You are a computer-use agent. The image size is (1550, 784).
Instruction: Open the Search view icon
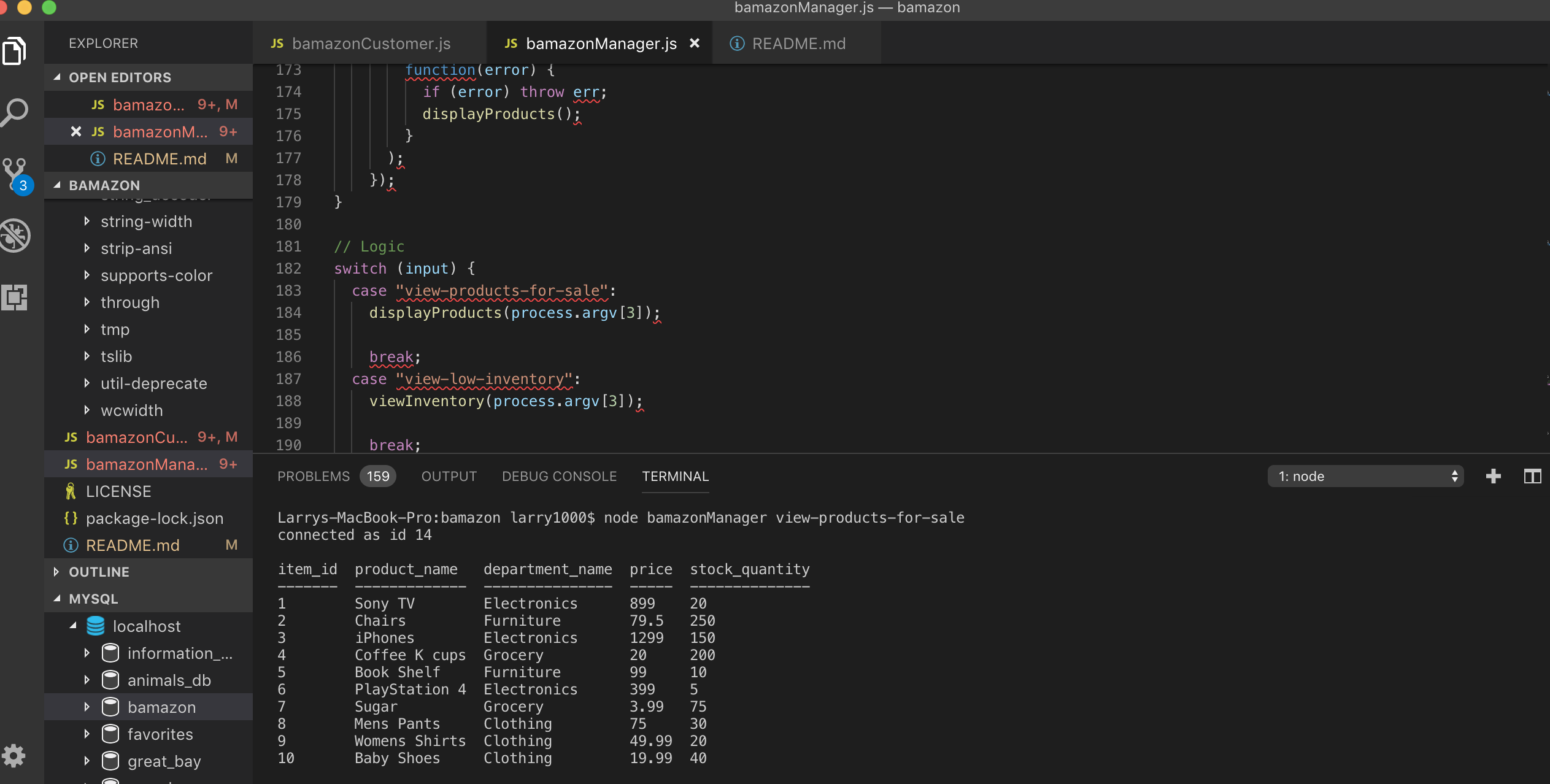point(15,112)
